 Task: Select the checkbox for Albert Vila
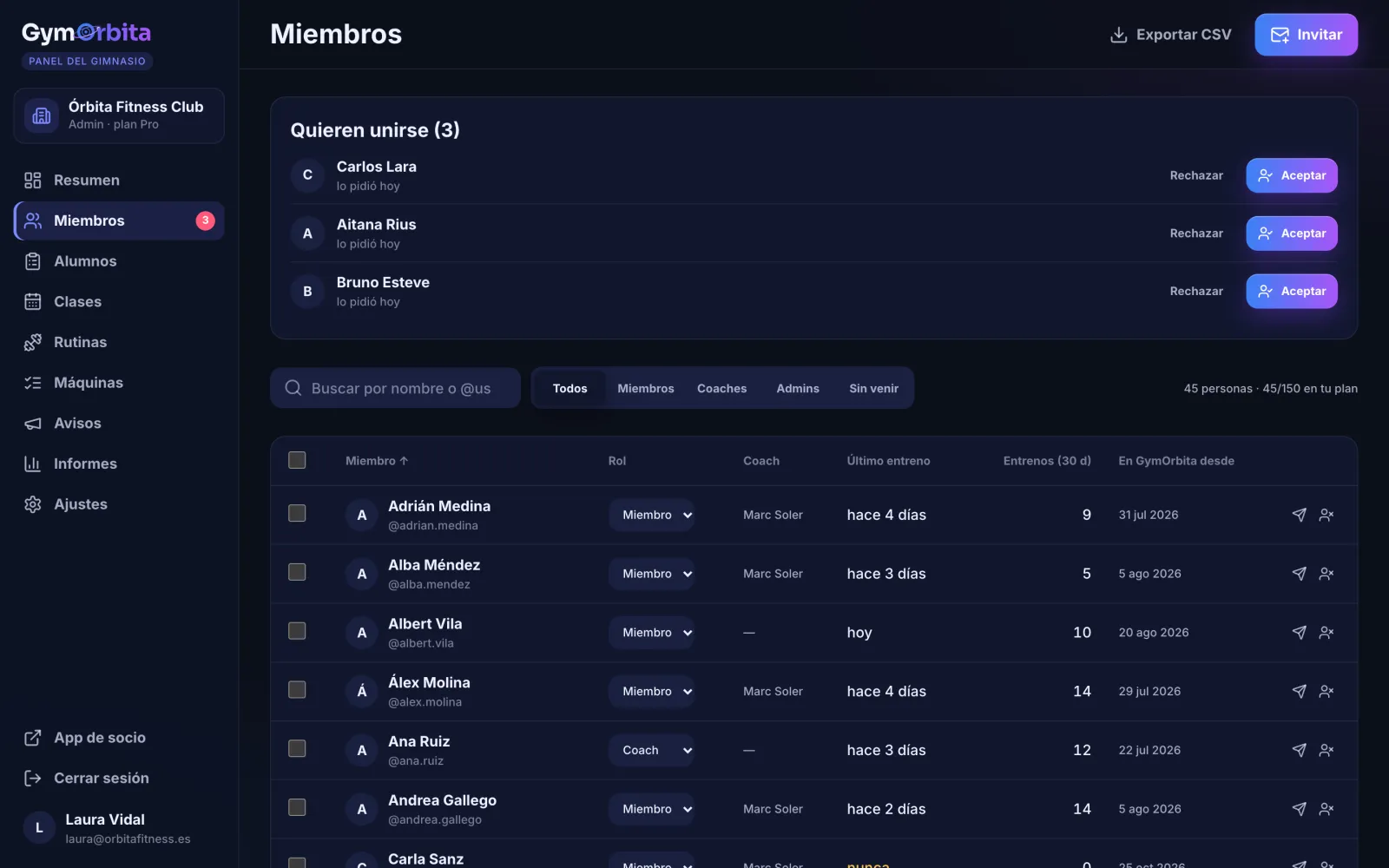pyautogui.click(x=297, y=631)
